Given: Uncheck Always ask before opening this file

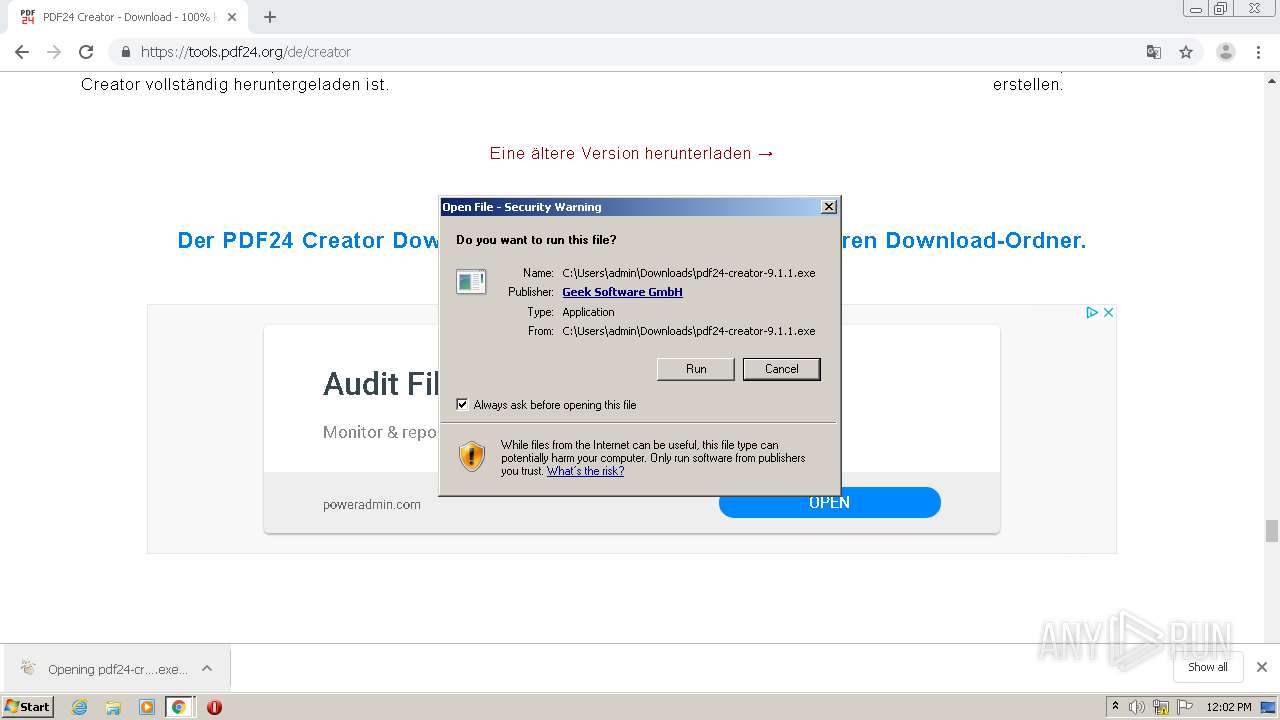Looking at the screenshot, I should coord(462,405).
